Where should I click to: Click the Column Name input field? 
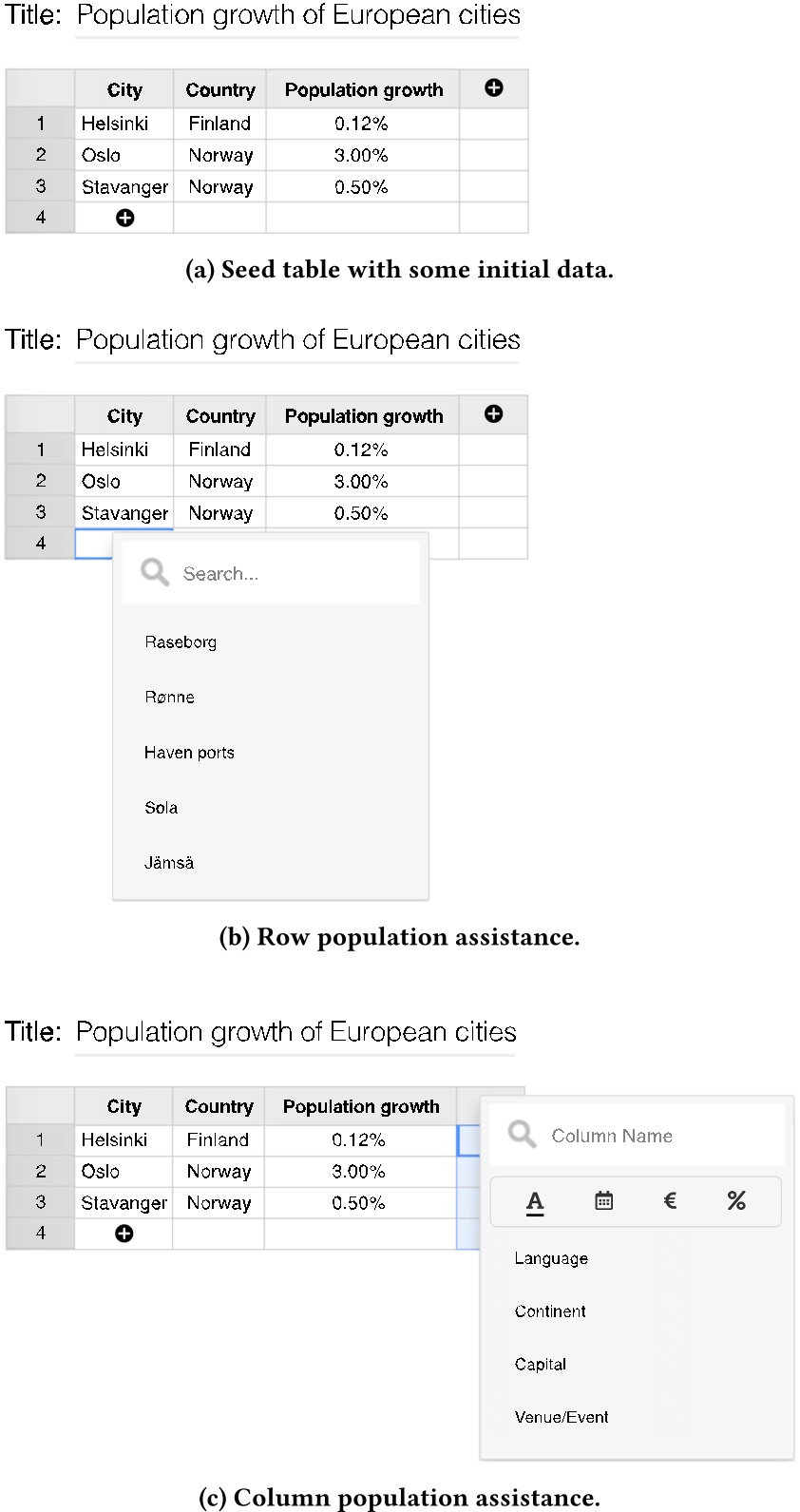pos(656,1136)
